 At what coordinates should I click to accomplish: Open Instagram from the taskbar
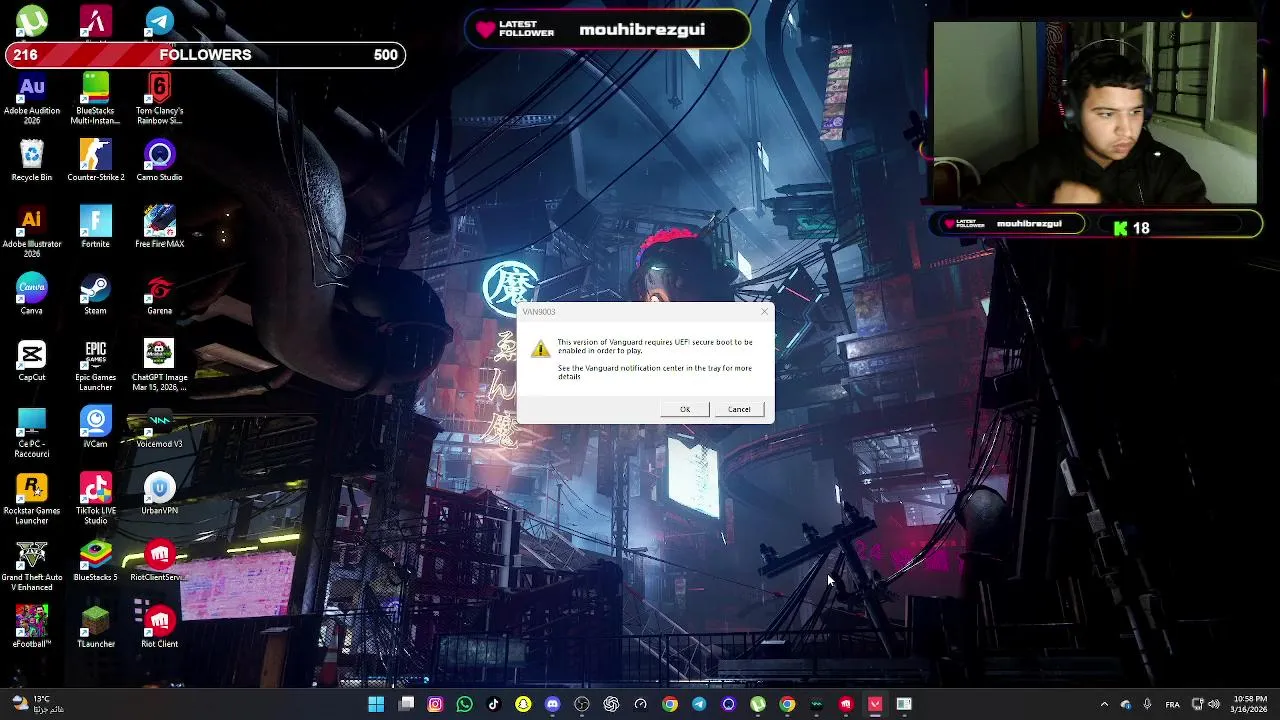(x=435, y=704)
